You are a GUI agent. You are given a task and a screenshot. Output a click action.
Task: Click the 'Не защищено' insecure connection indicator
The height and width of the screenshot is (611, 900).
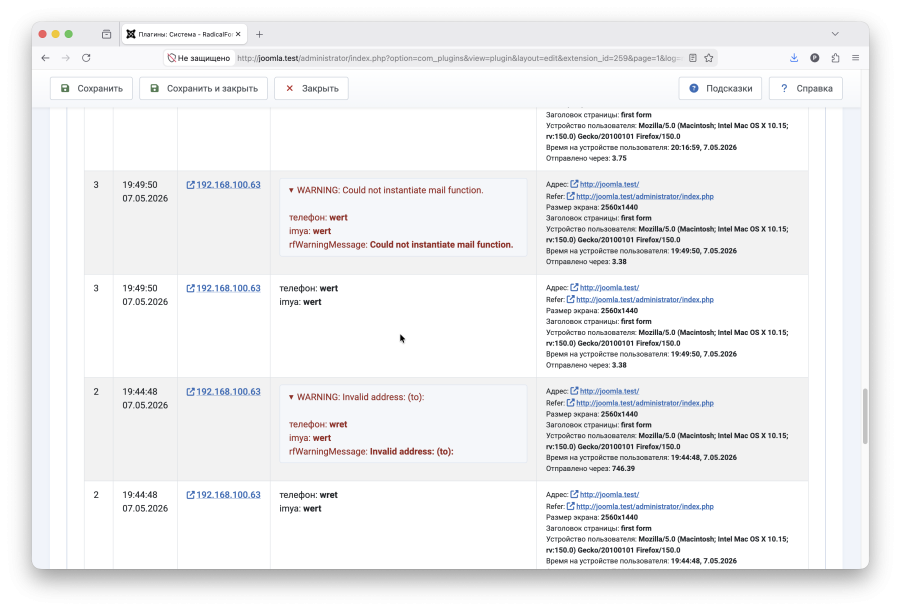[x=199, y=58]
